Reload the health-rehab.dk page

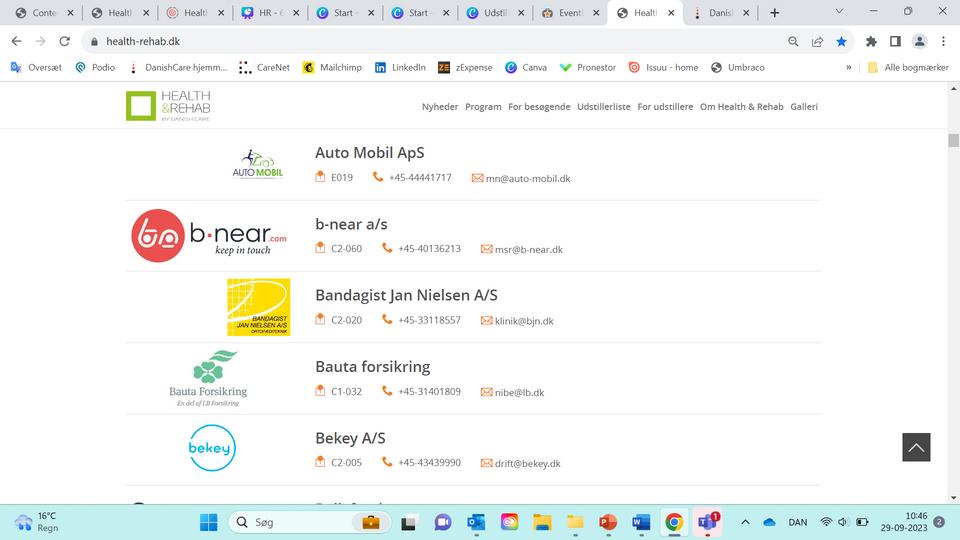[x=64, y=41]
